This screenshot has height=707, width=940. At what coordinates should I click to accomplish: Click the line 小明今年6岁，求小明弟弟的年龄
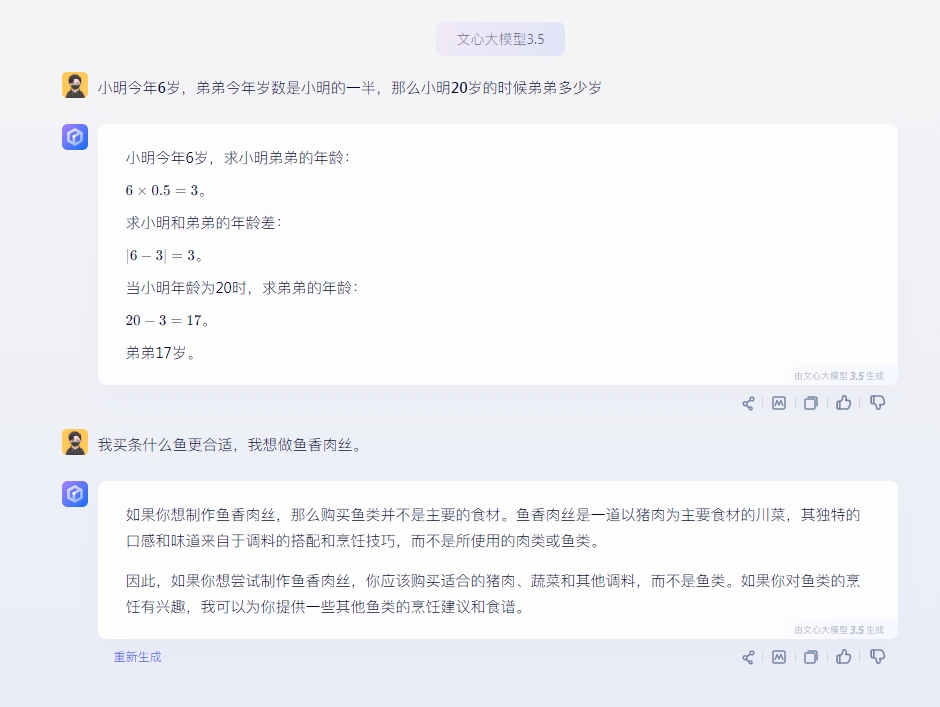click(237, 158)
